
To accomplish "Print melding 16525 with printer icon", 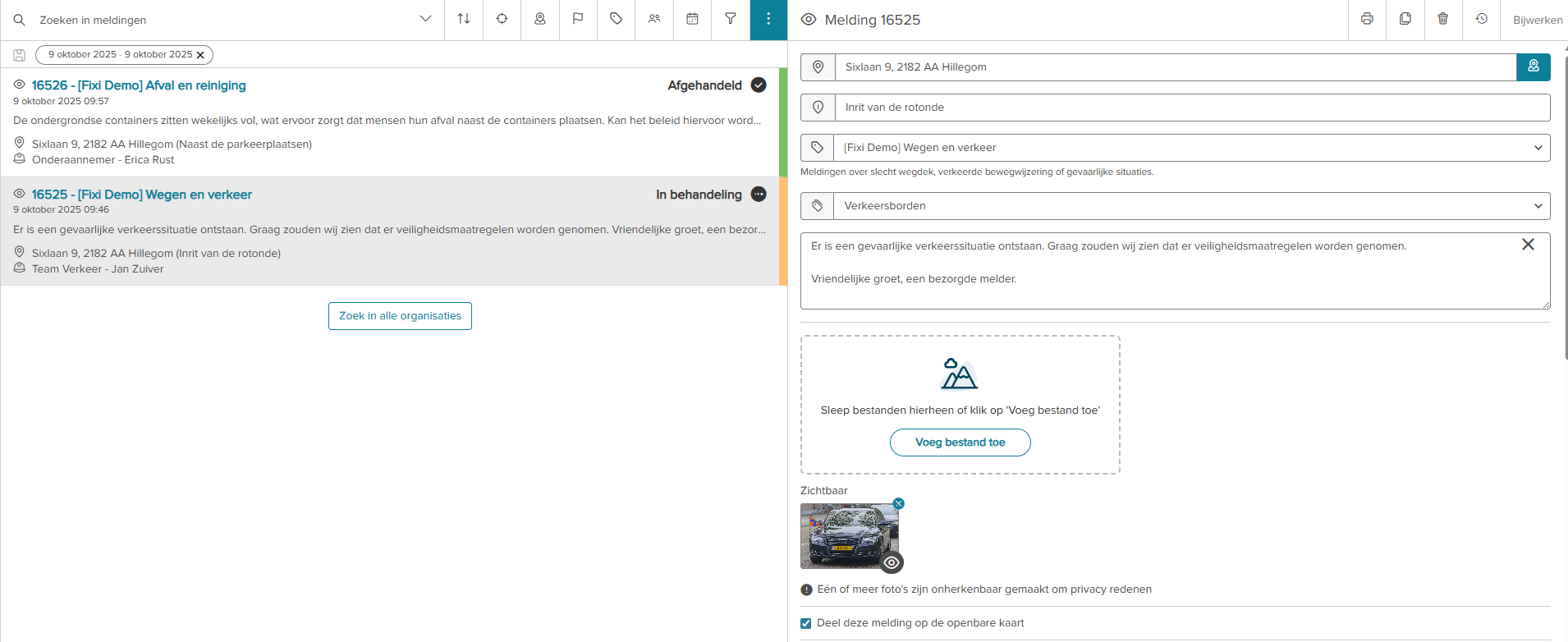I will pos(1367,19).
